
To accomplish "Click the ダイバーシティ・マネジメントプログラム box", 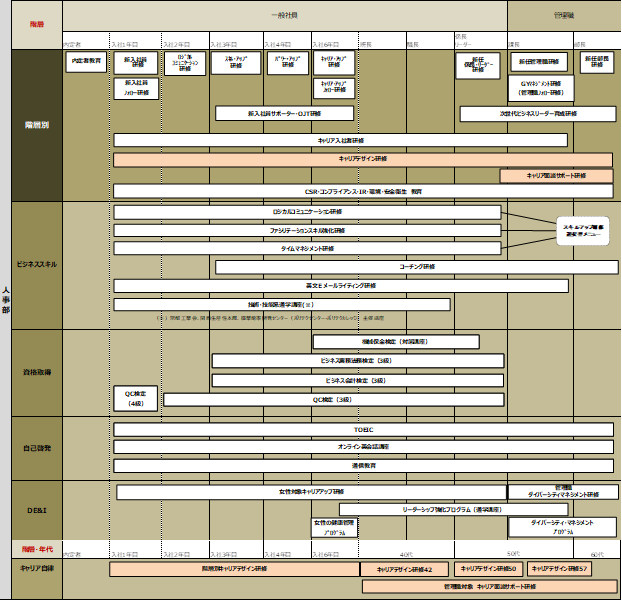I will (x=563, y=528).
